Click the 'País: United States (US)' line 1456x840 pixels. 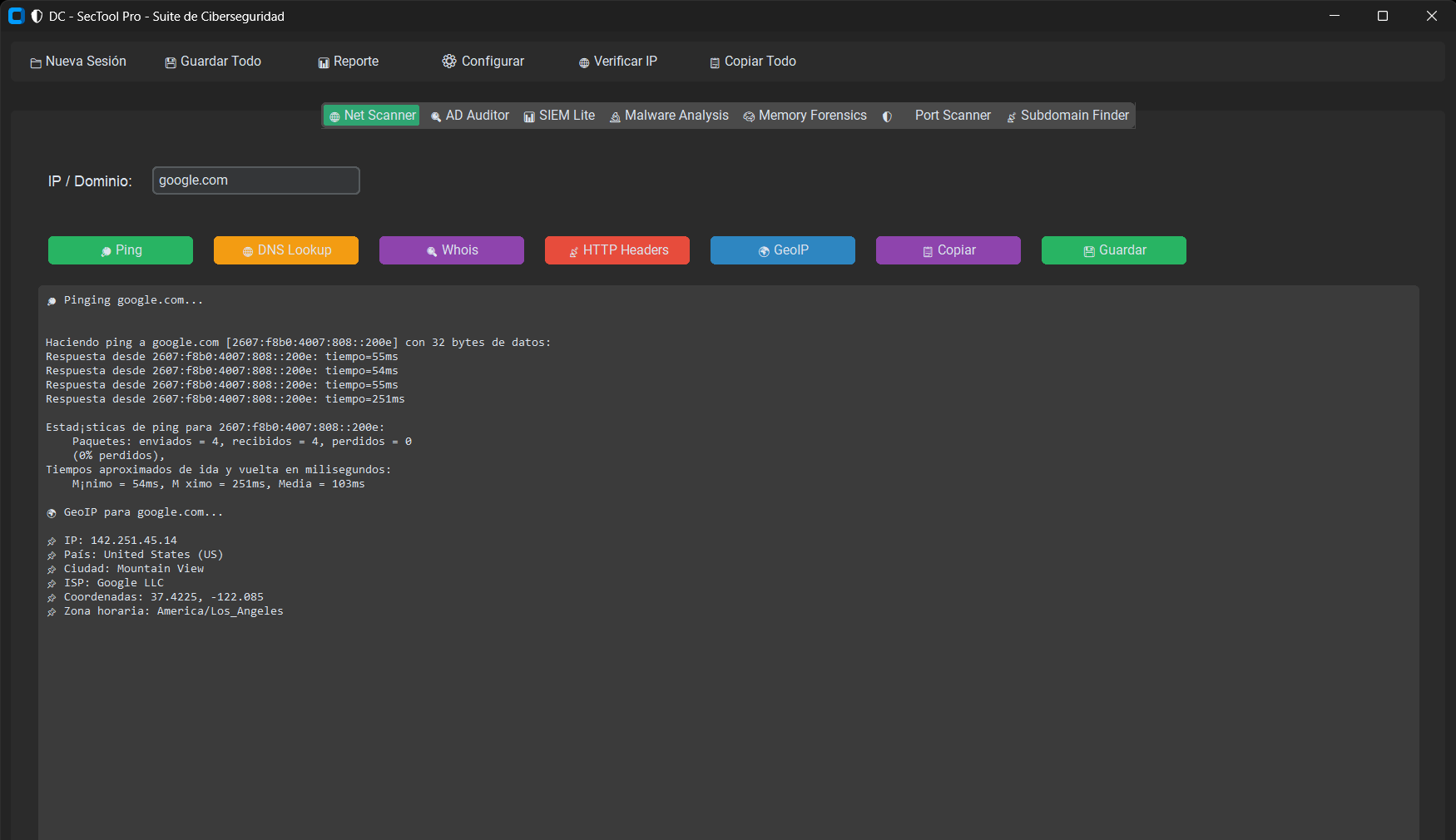(135, 555)
